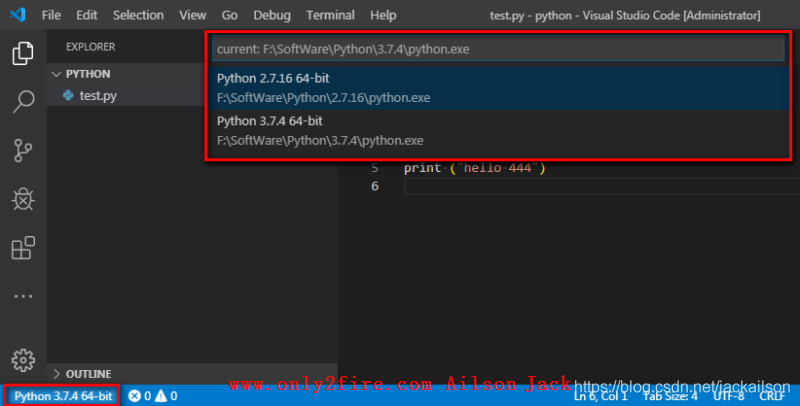800x406 pixels.
Task: Click Tab Size: 4 in status bar
Action: point(670,396)
